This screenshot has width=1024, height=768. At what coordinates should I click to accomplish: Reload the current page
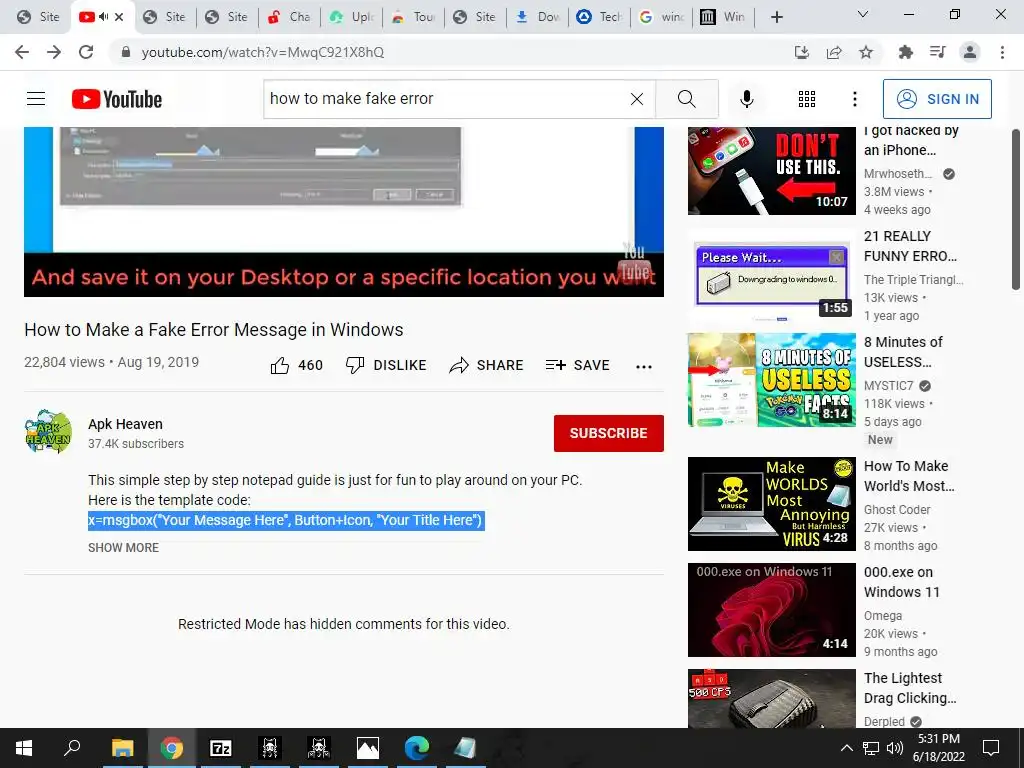[86, 52]
